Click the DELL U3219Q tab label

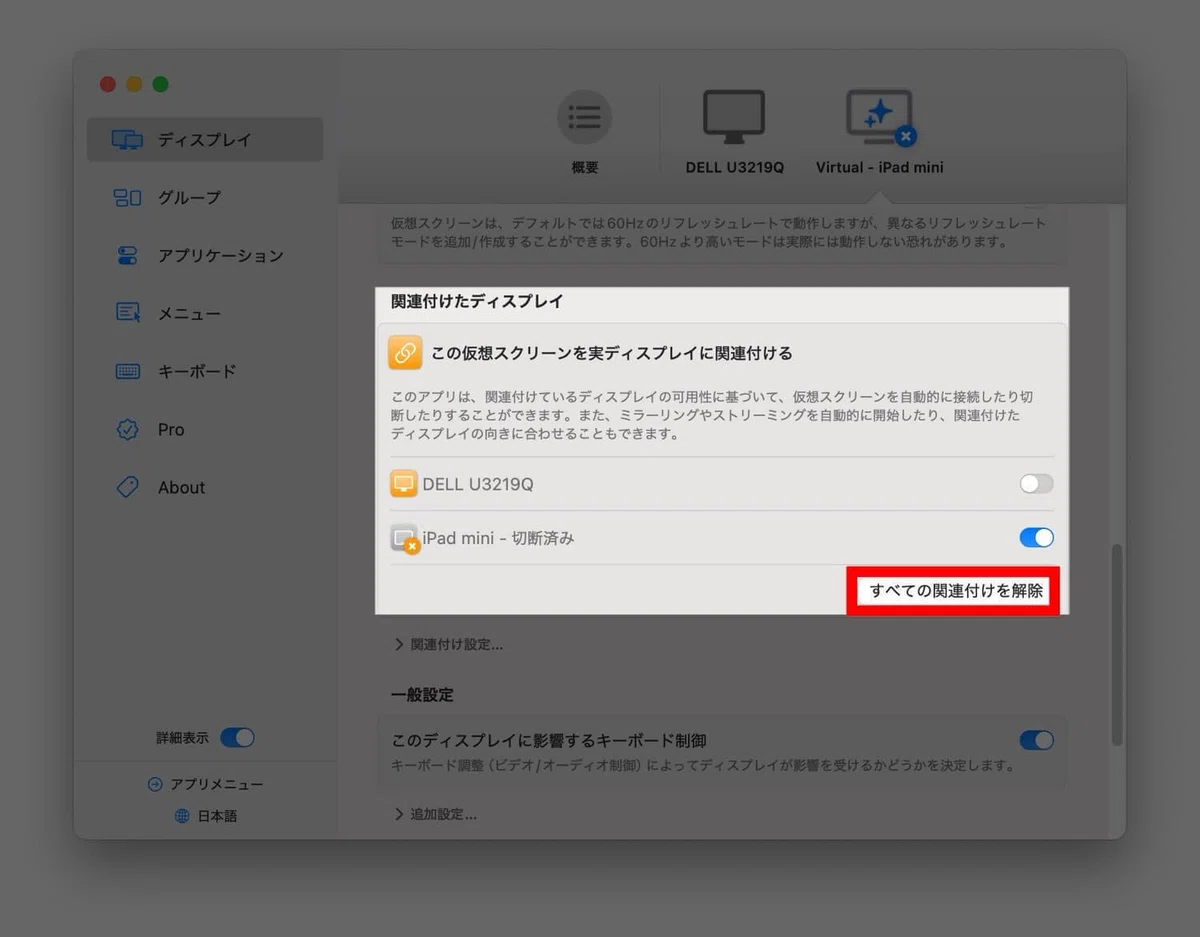pyautogui.click(x=734, y=168)
